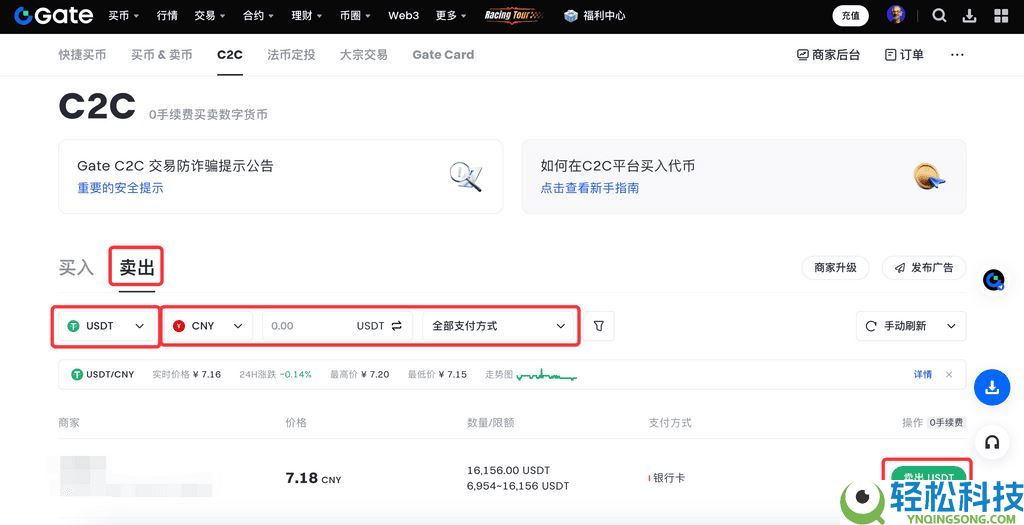Image resolution: width=1024 pixels, height=525 pixels.
Task: Open the search icon in header
Action: click(939, 16)
